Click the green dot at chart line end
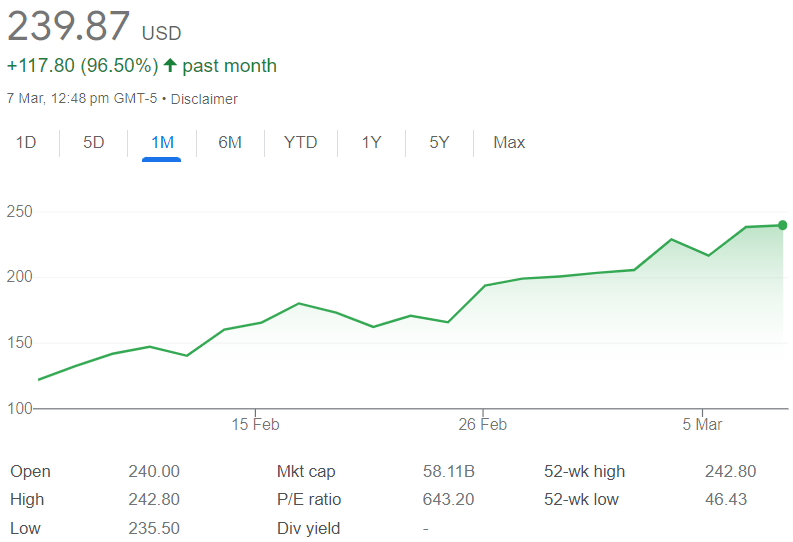 click(x=782, y=225)
